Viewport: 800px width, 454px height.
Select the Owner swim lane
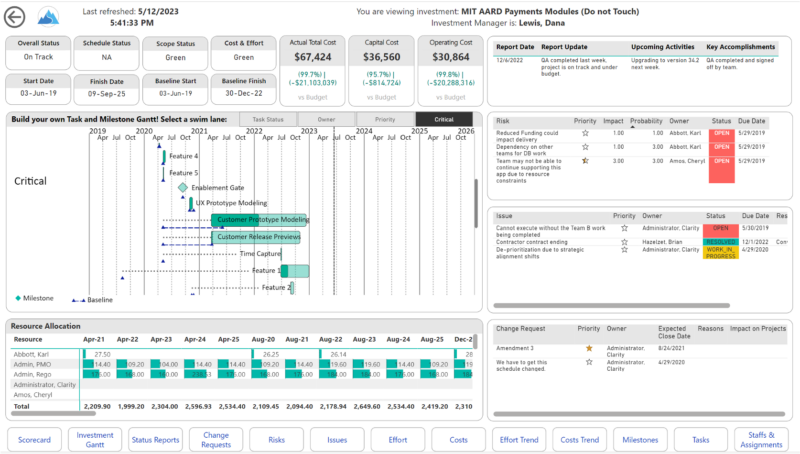pos(327,119)
